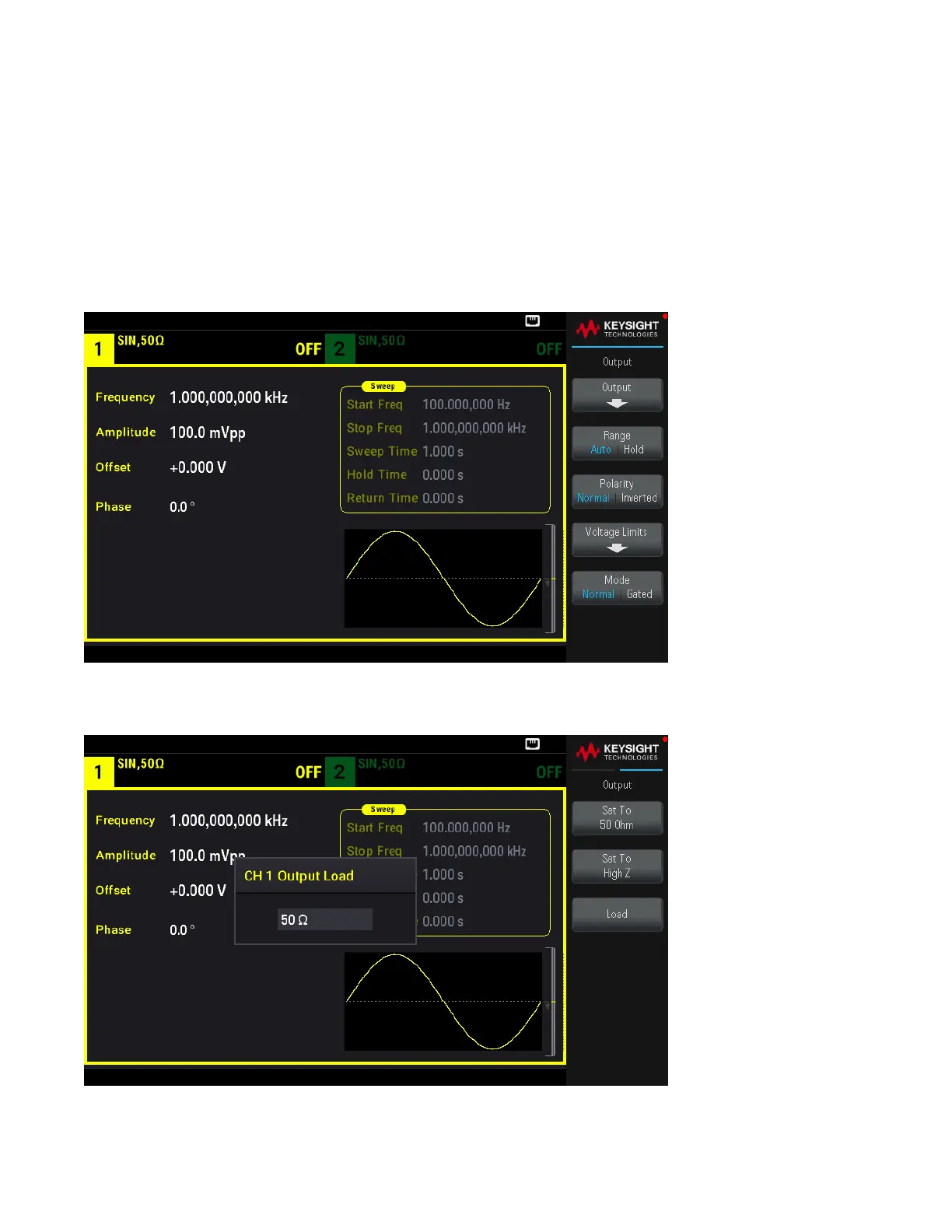The image size is (952, 1232).
Task: Select the channel 1 tab in lower screen
Action: [x=99, y=772]
